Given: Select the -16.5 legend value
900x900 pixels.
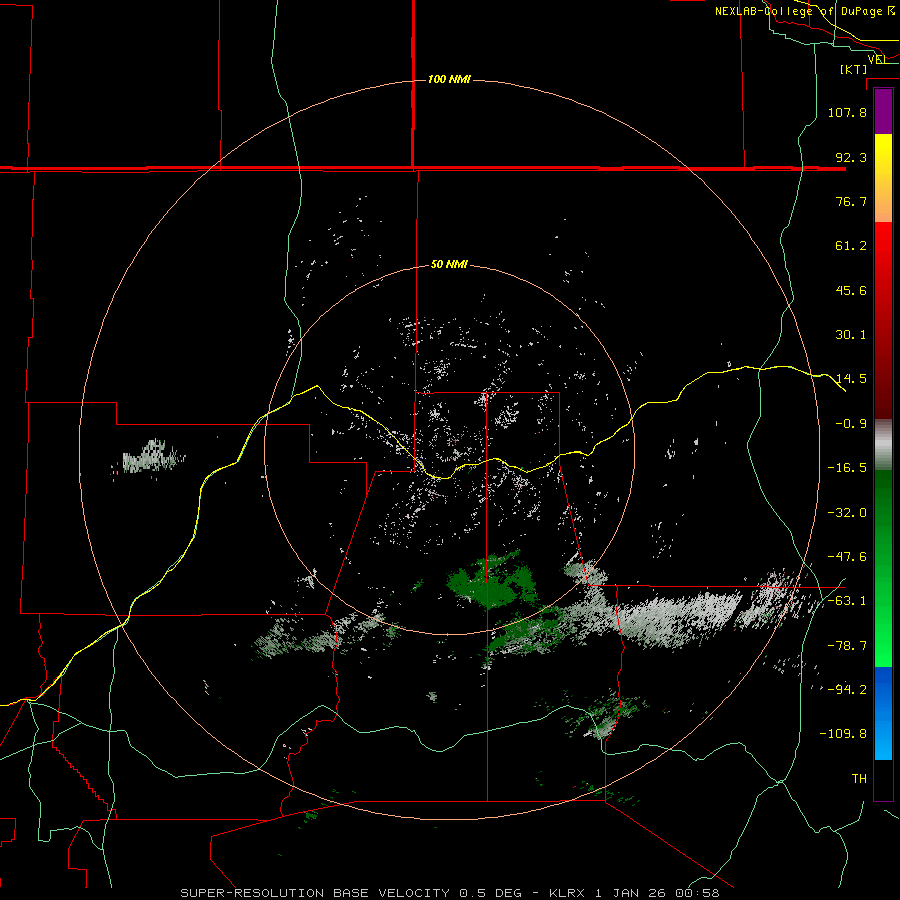Looking at the screenshot, I should tap(847, 468).
